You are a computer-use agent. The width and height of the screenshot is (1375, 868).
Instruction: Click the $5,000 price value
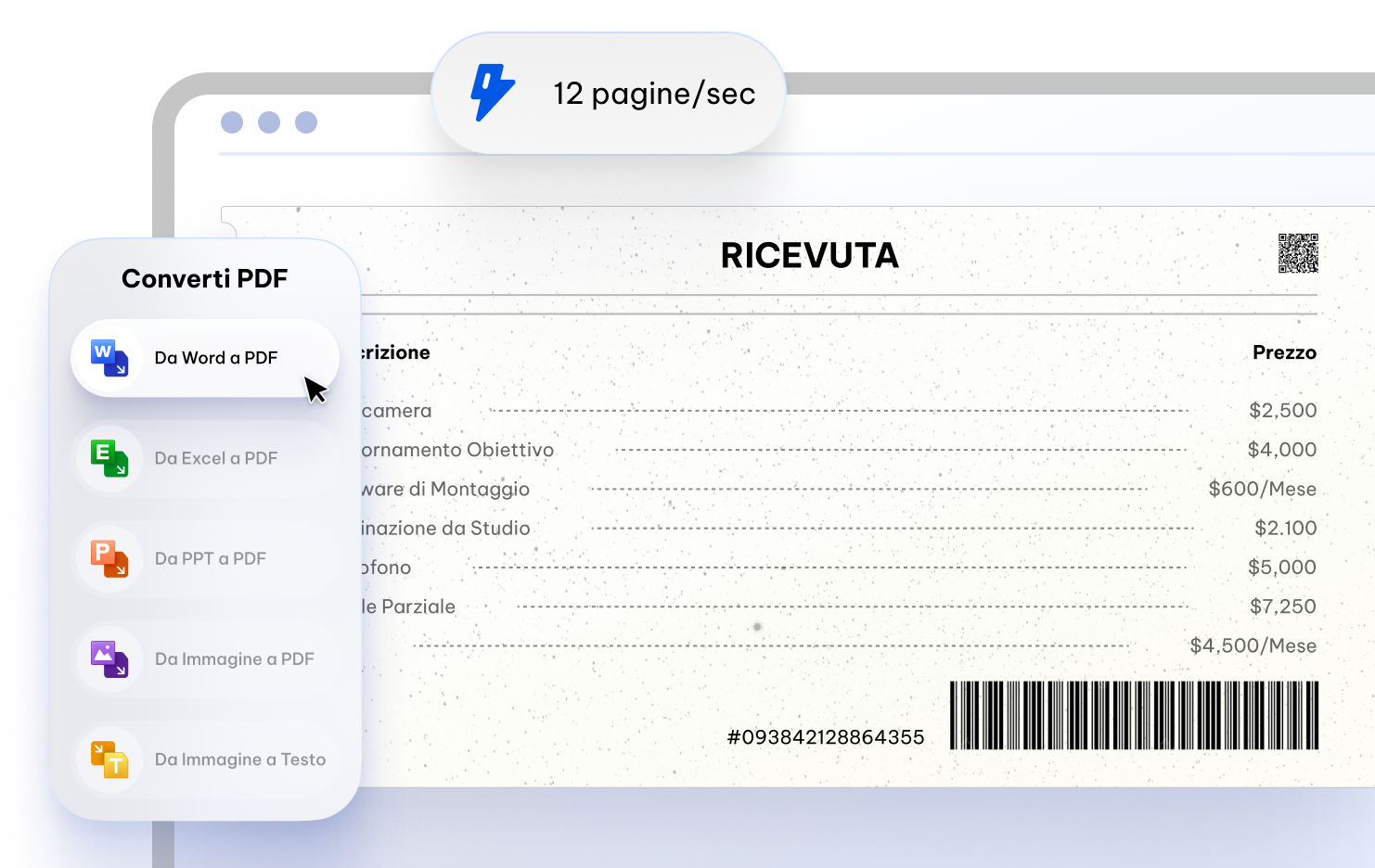(1282, 568)
